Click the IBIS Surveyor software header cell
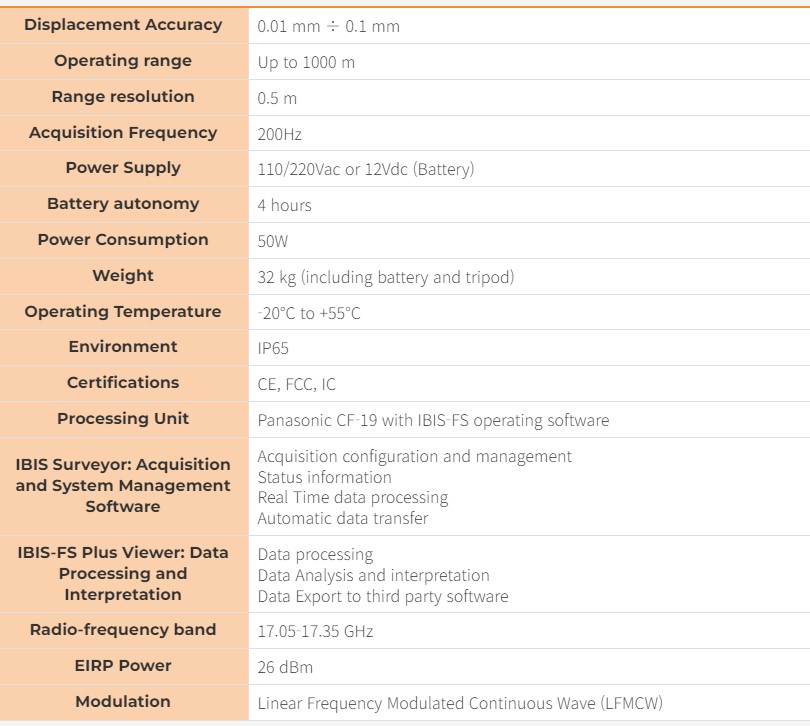The height and width of the screenshot is (726, 810). click(123, 485)
